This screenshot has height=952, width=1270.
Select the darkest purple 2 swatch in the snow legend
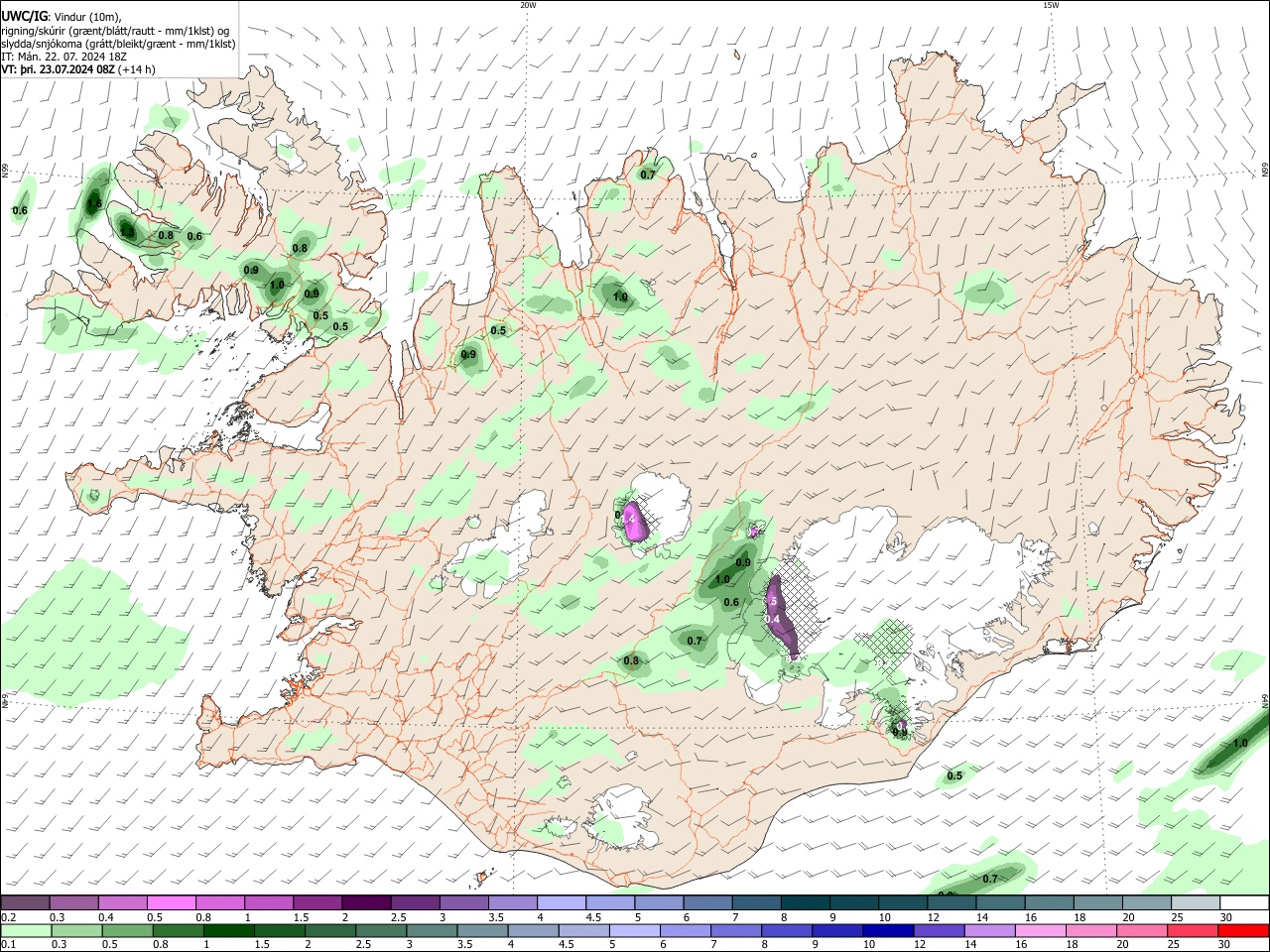point(365,902)
